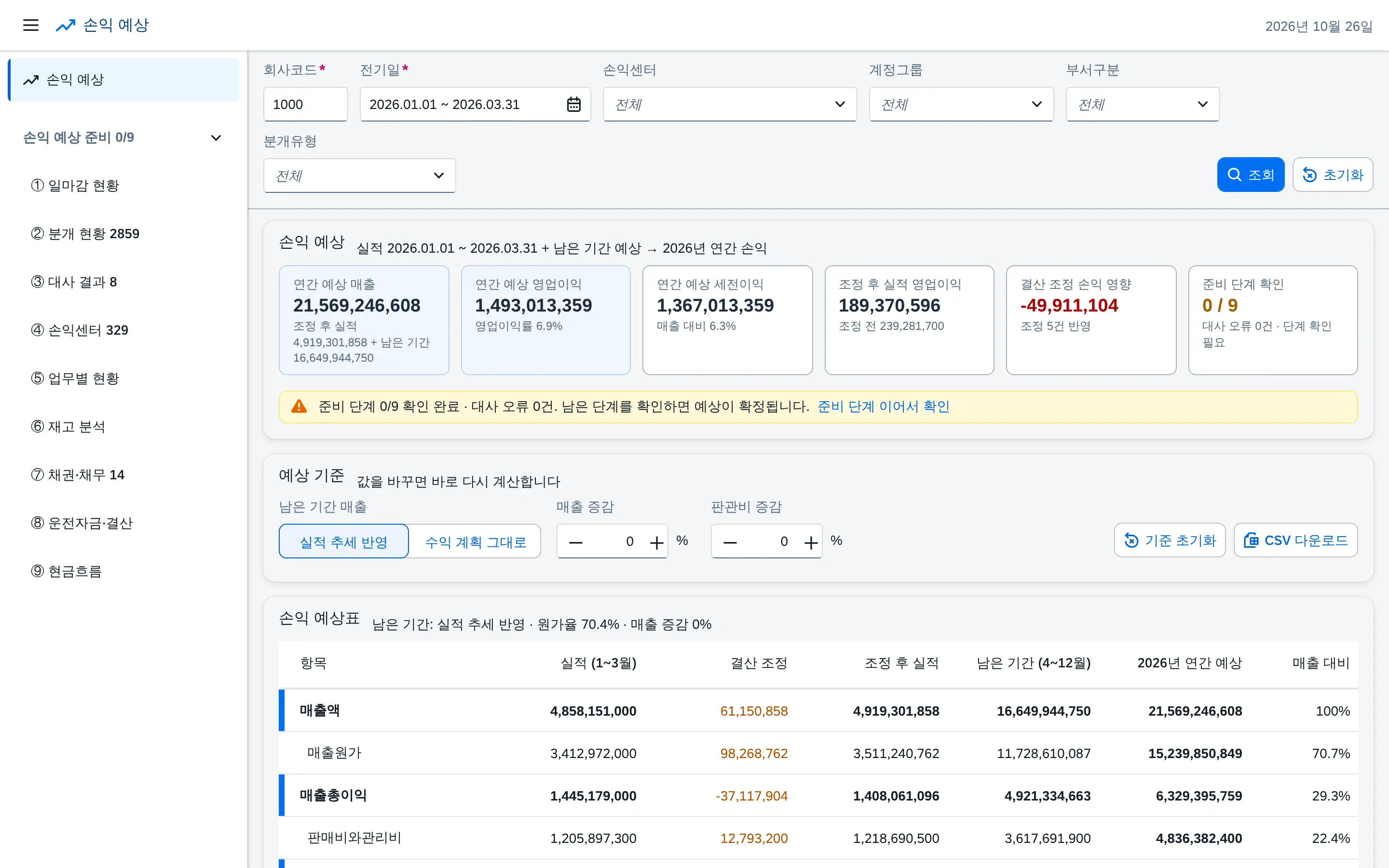Click the 손익 예상 trend logo icon in header

(66, 25)
